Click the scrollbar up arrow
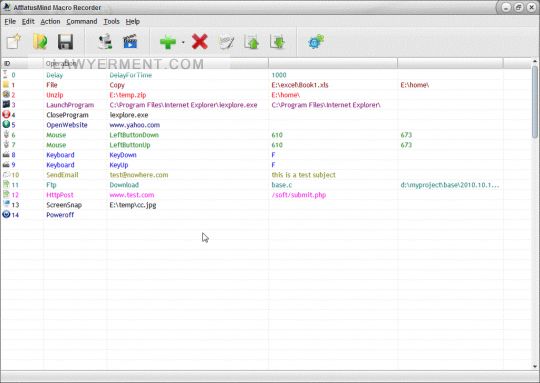This screenshot has height=383, width=540. (534, 61)
